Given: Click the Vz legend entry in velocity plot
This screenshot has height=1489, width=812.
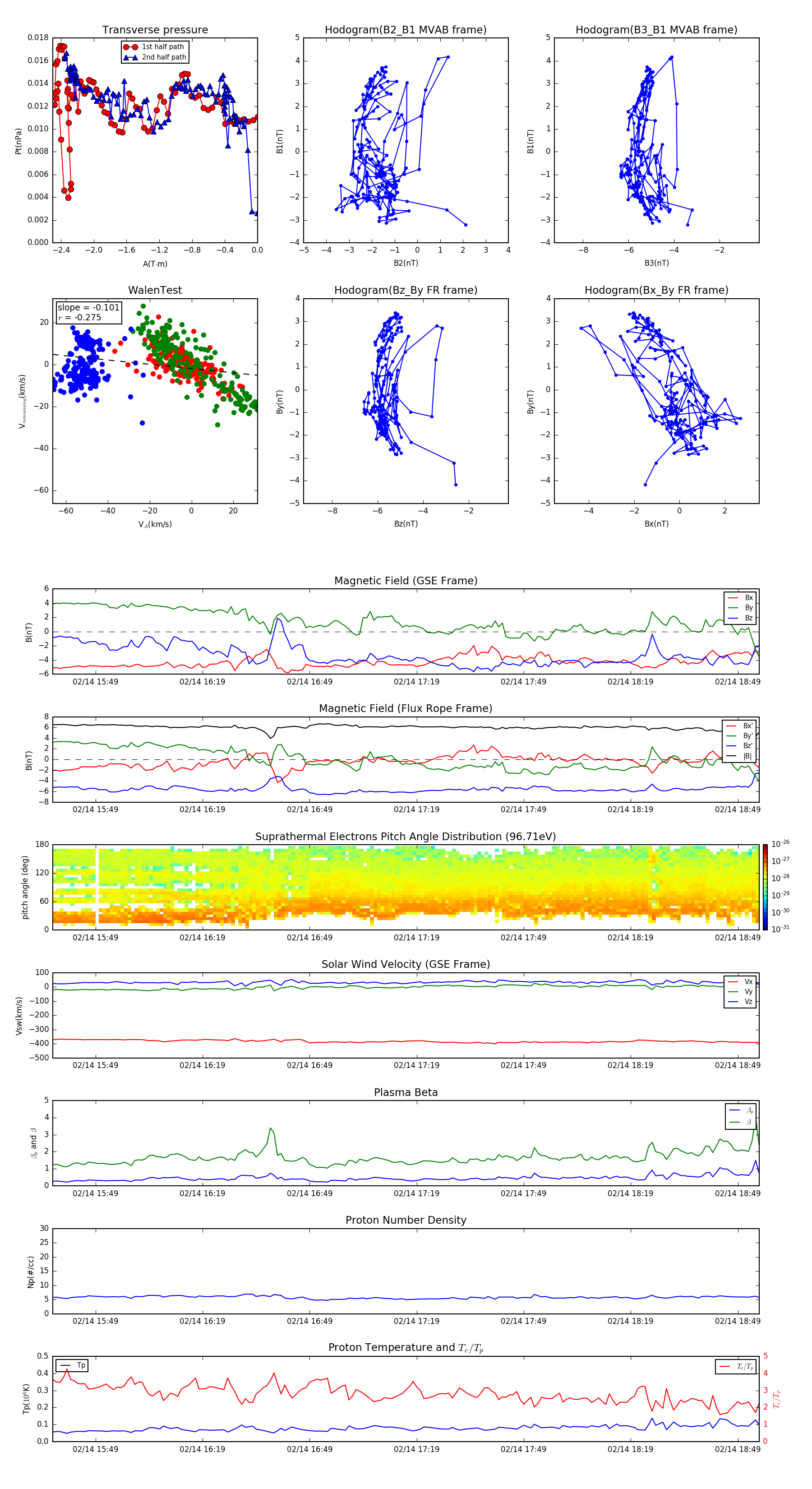Looking at the screenshot, I should [x=741, y=1001].
